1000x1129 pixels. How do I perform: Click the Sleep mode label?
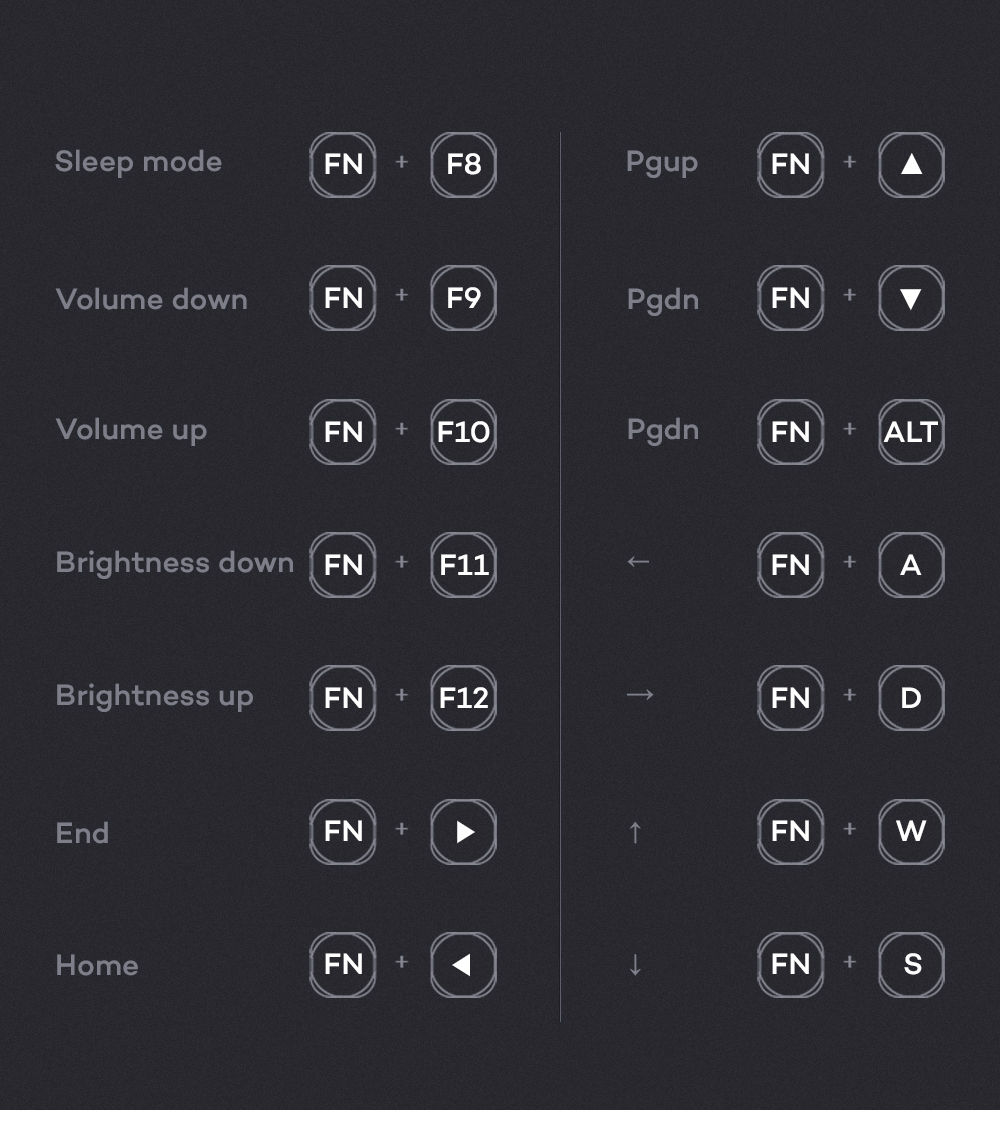138,162
